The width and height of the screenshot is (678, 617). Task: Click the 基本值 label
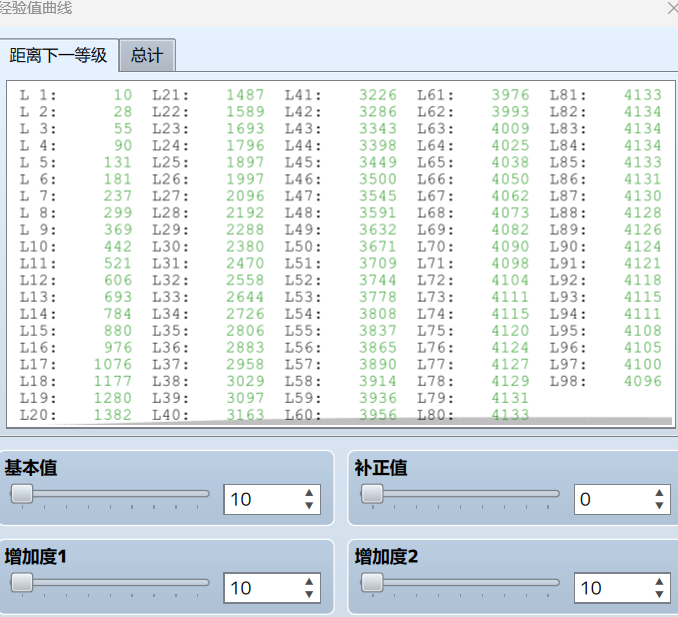coord(31,467)
